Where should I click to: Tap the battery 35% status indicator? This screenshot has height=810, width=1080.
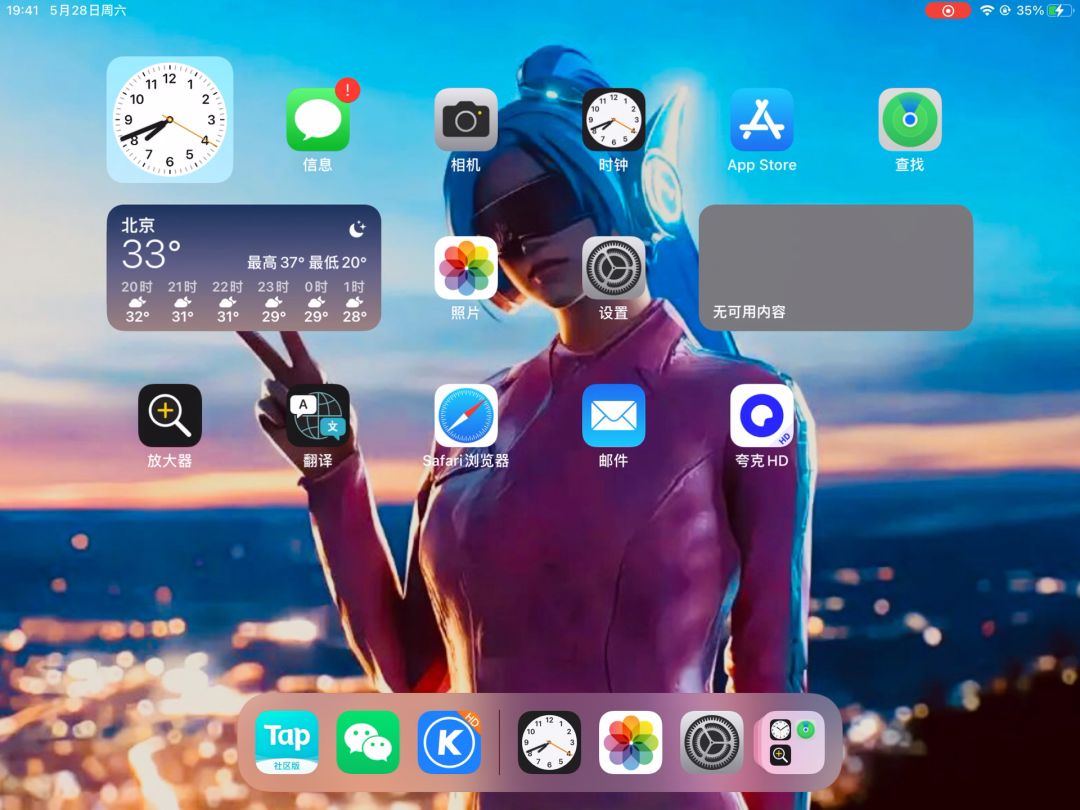(1044, 10)
